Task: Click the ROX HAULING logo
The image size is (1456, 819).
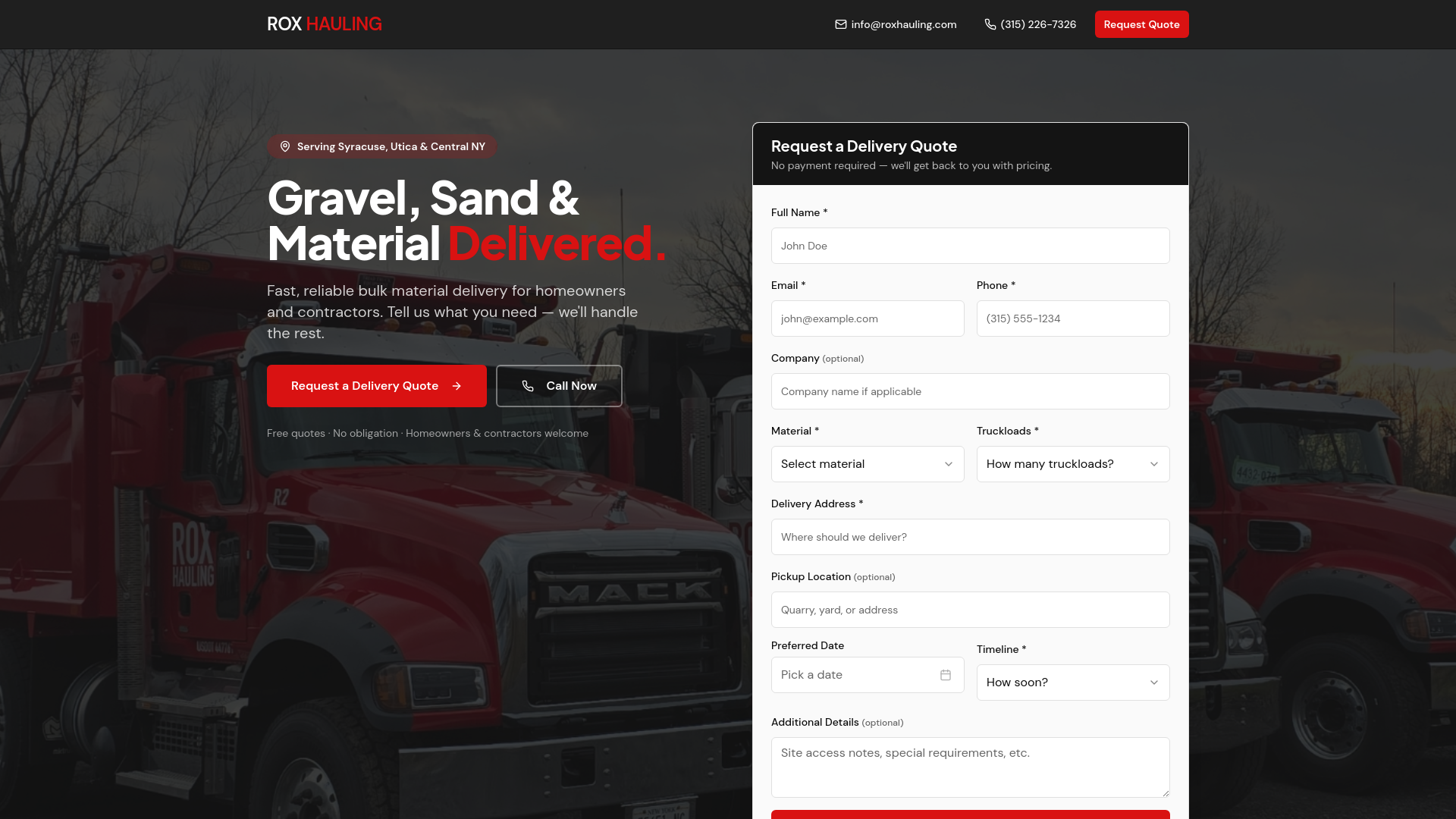Action: click(325, 24)
